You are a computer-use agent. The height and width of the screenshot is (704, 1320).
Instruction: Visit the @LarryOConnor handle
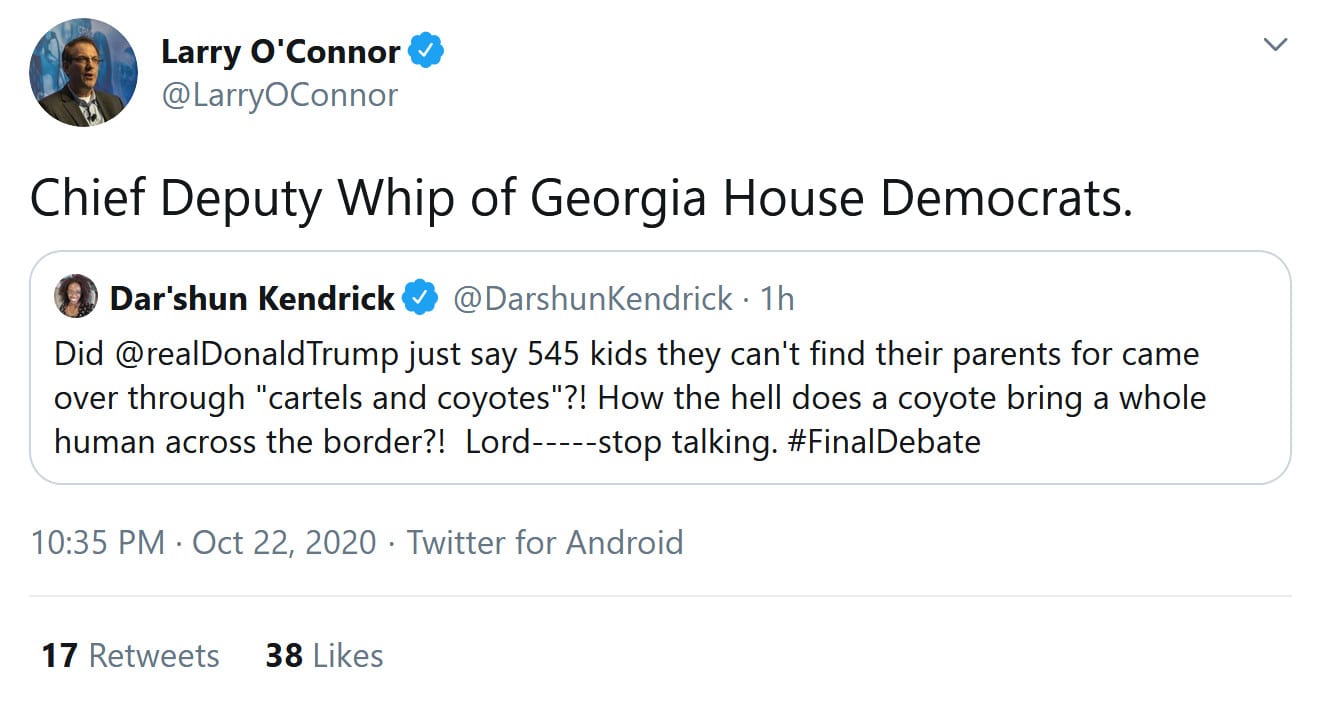(279, 95)
